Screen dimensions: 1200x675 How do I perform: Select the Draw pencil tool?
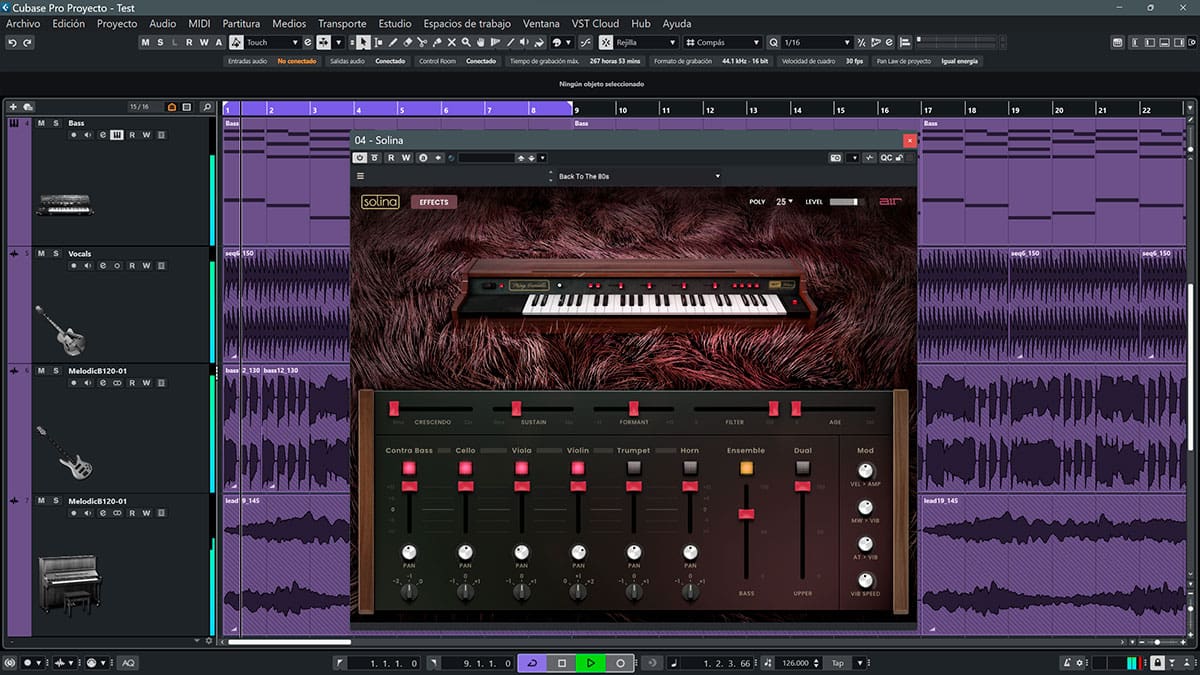[x=393, y=43]
